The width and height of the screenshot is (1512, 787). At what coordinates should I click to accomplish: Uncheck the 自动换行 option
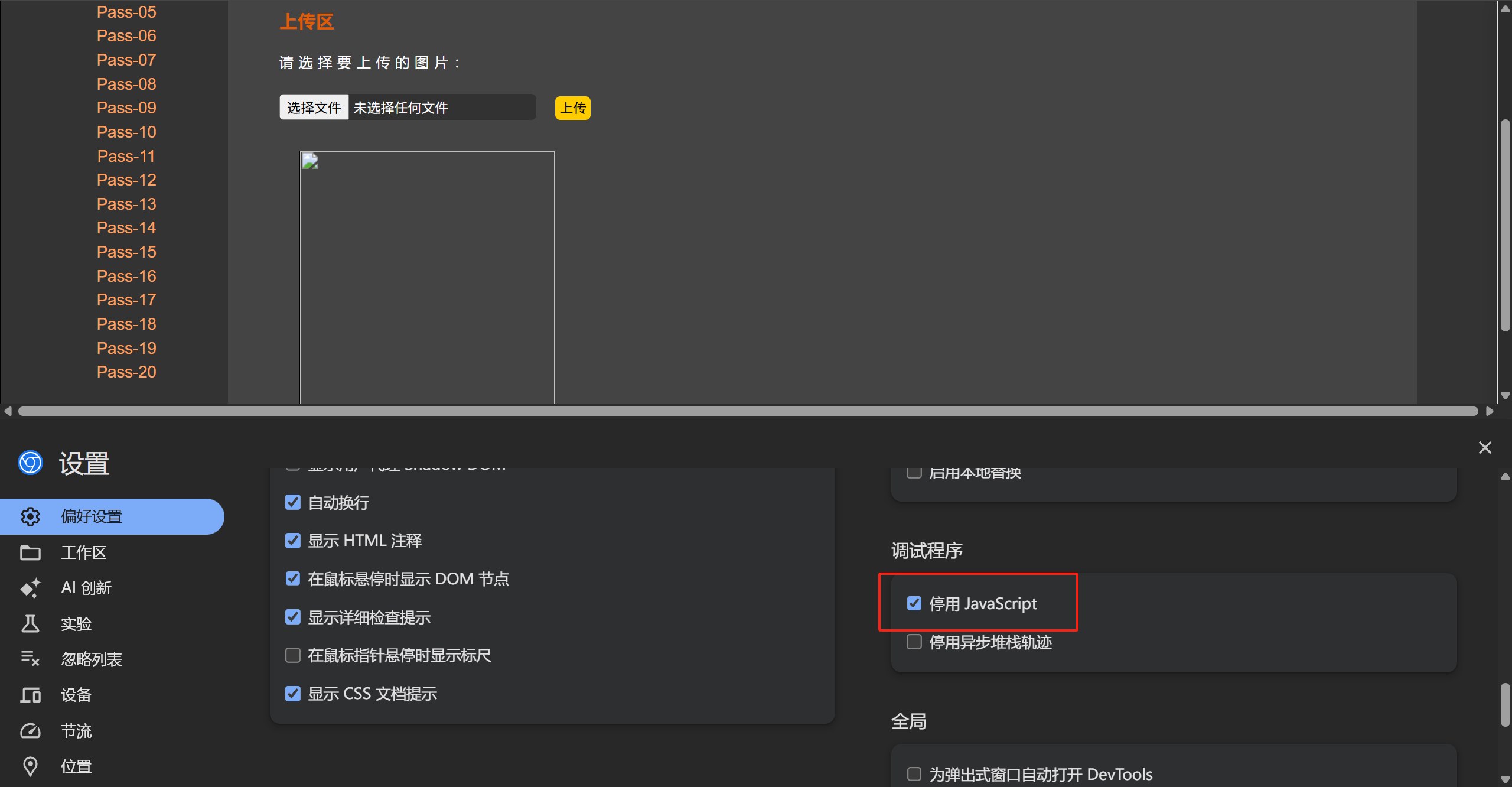[x=293, y=502]
